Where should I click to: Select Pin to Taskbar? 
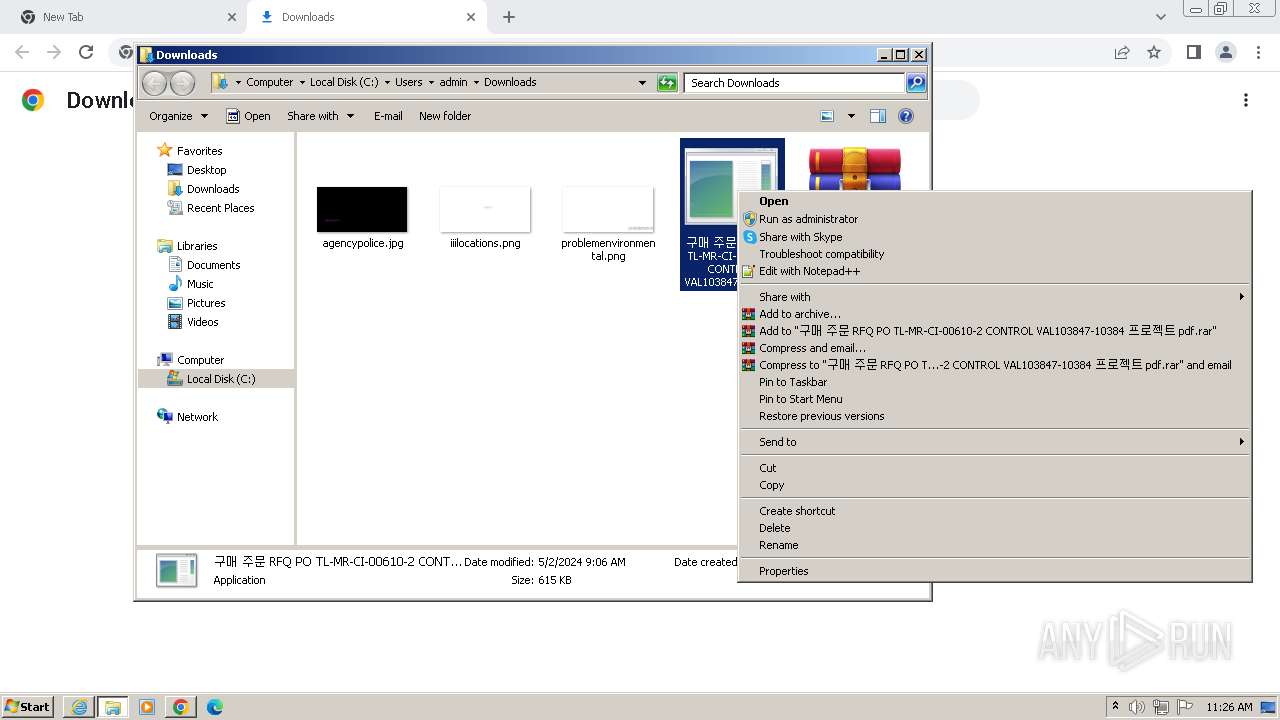793,382
